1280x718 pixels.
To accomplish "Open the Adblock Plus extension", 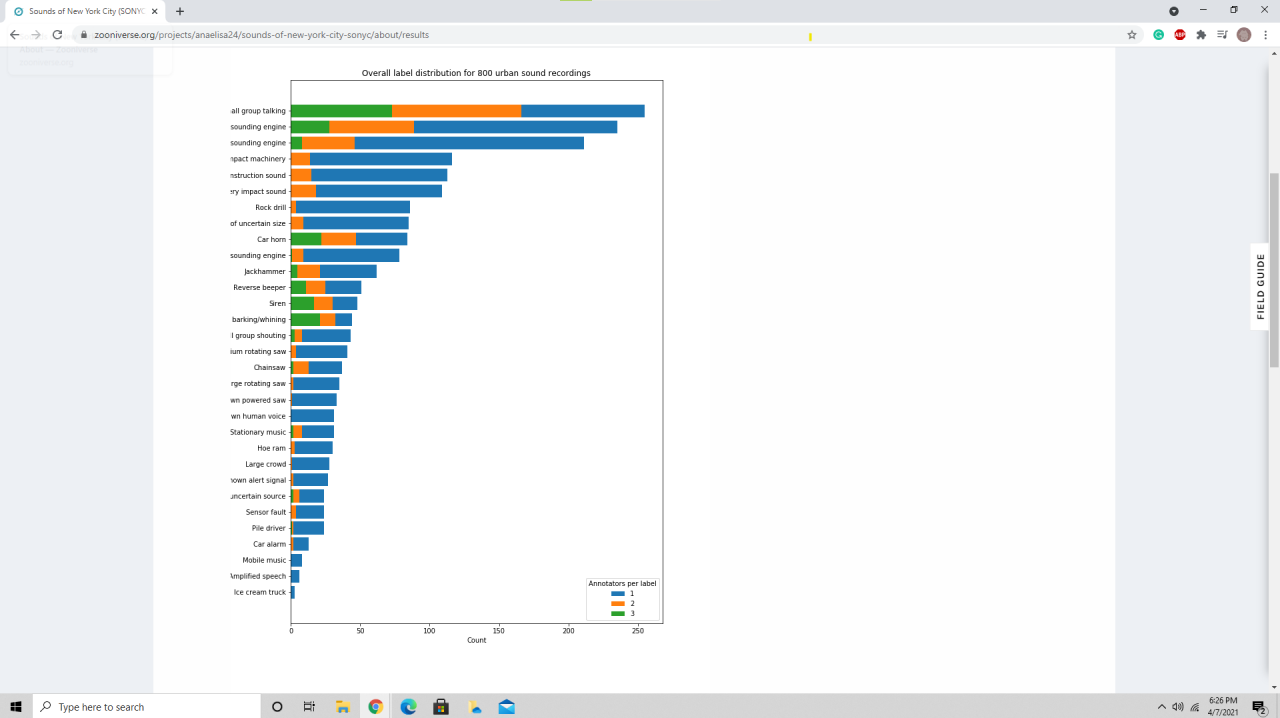I will click(1180, 34).
